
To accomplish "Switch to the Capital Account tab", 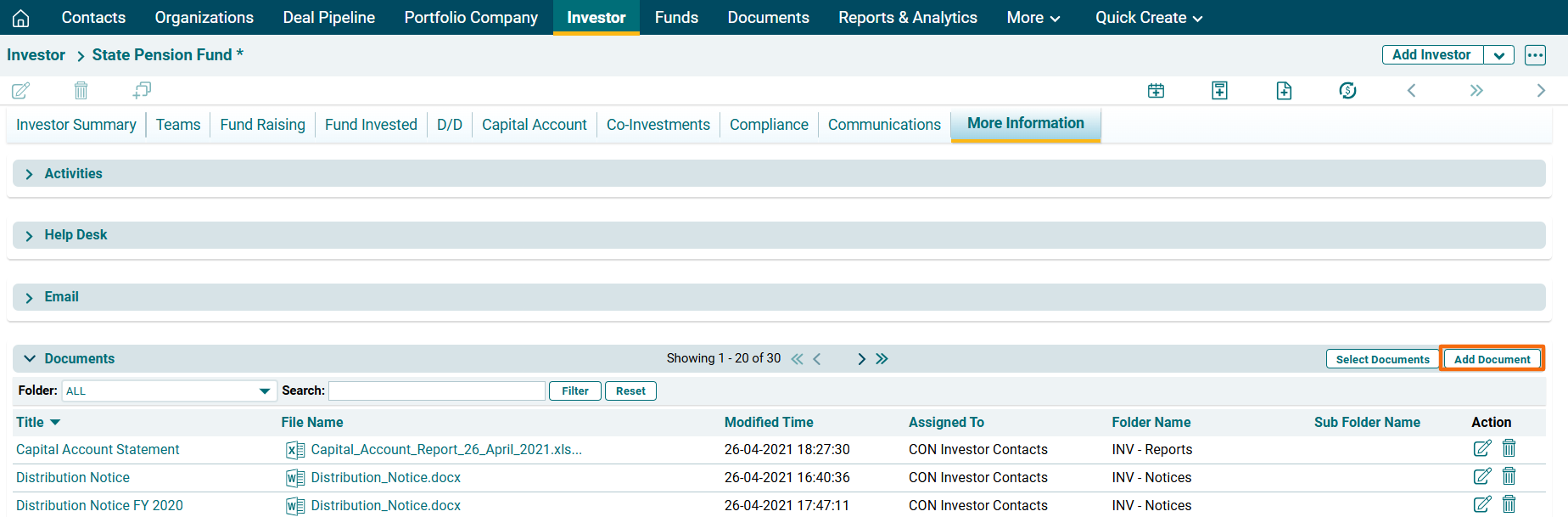I will [x=534, y=125].
